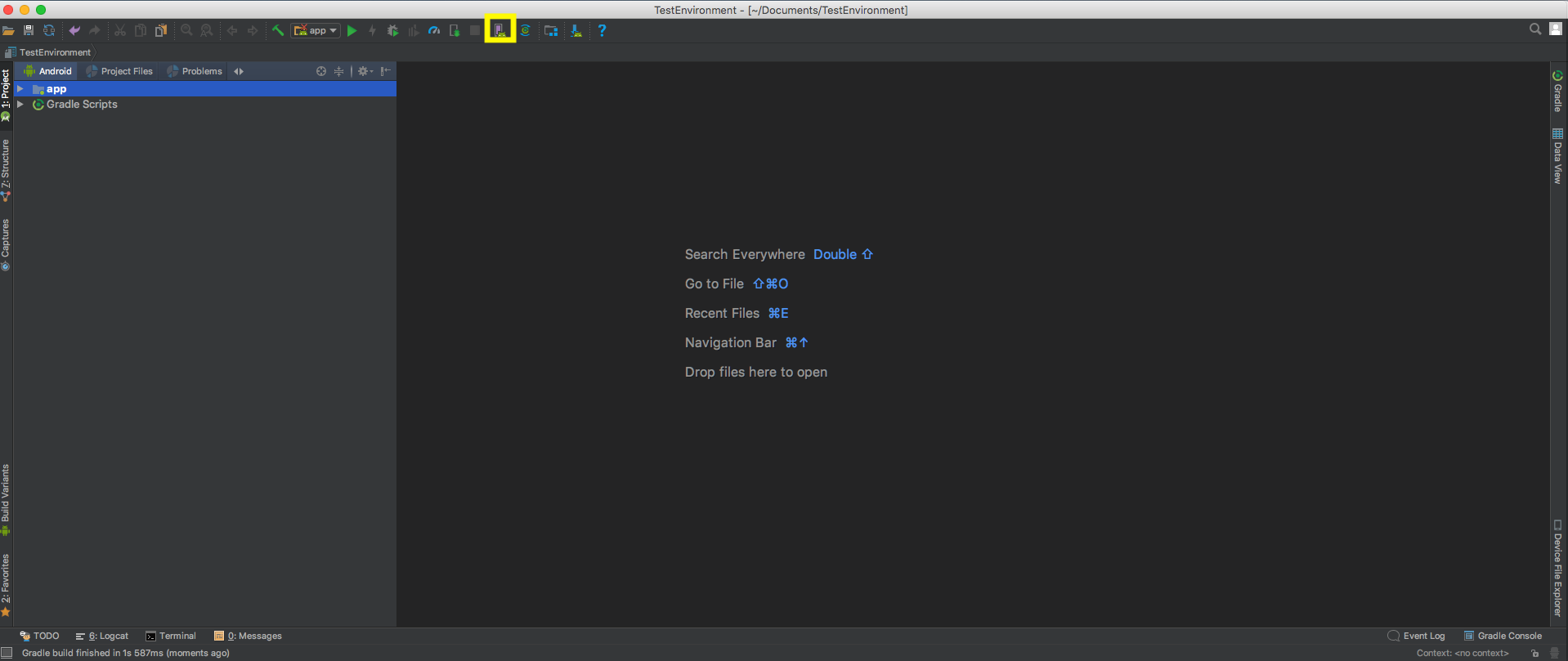Open the Android Profiler gauge icon
This screenshot has height=661, width=1568.
pos(434,31)
